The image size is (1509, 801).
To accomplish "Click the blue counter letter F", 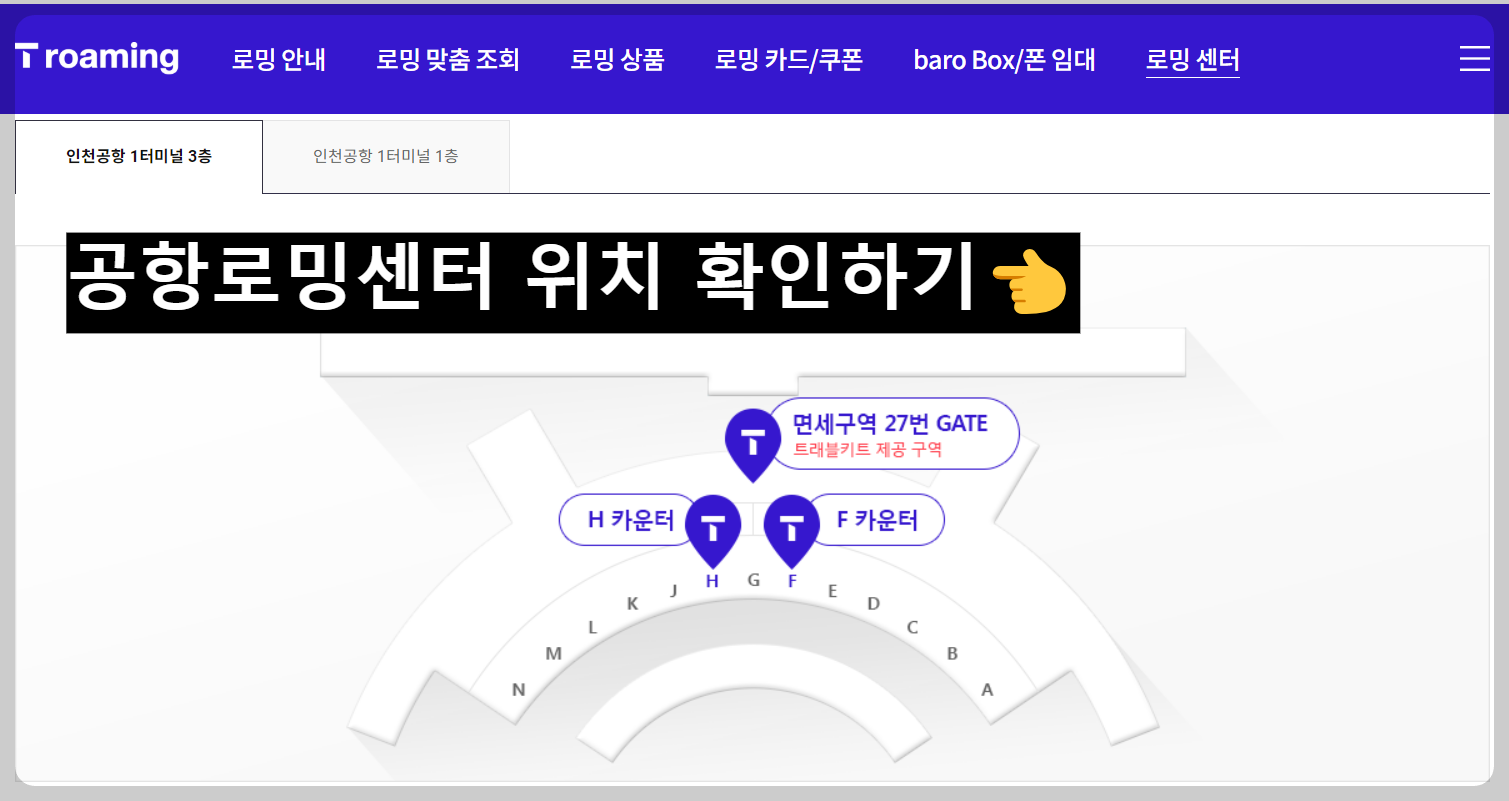I will [x=792, y=581].
